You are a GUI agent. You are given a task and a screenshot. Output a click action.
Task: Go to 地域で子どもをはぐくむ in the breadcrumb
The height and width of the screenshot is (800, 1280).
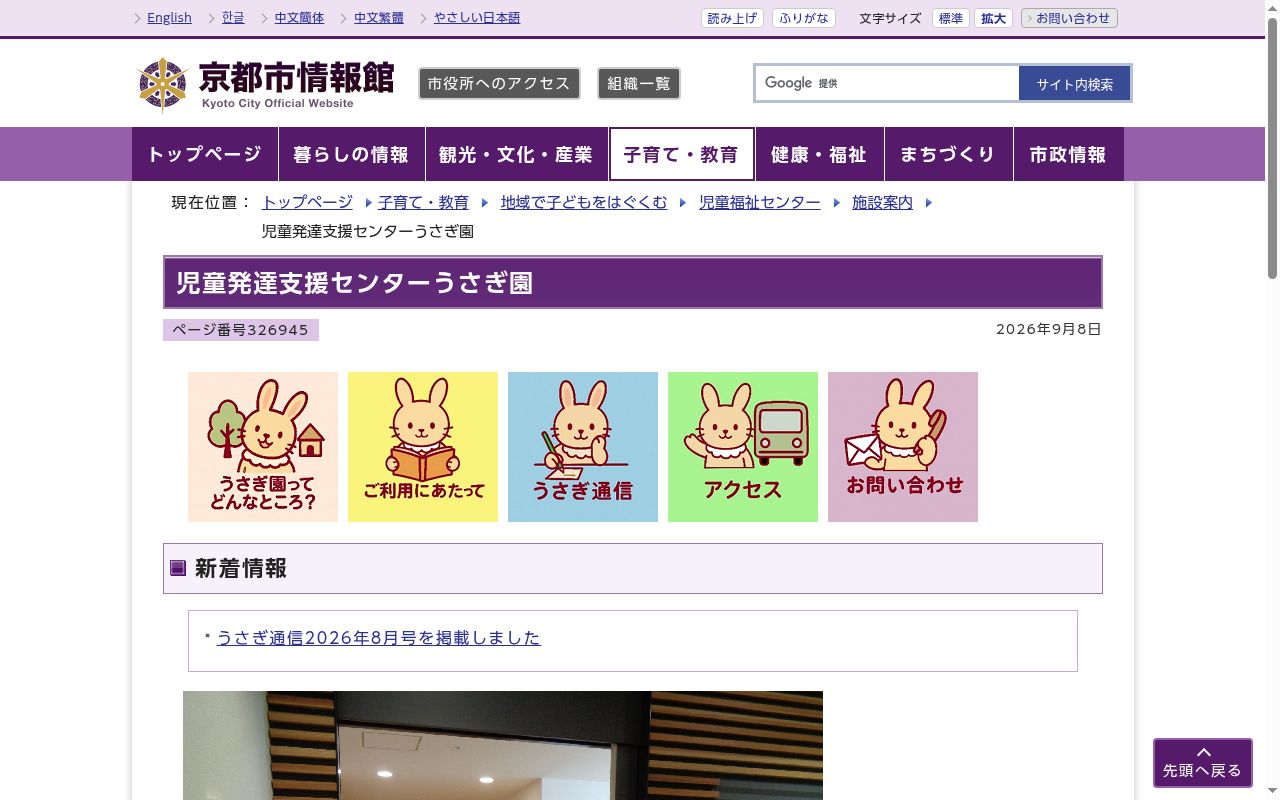point(584,202)
